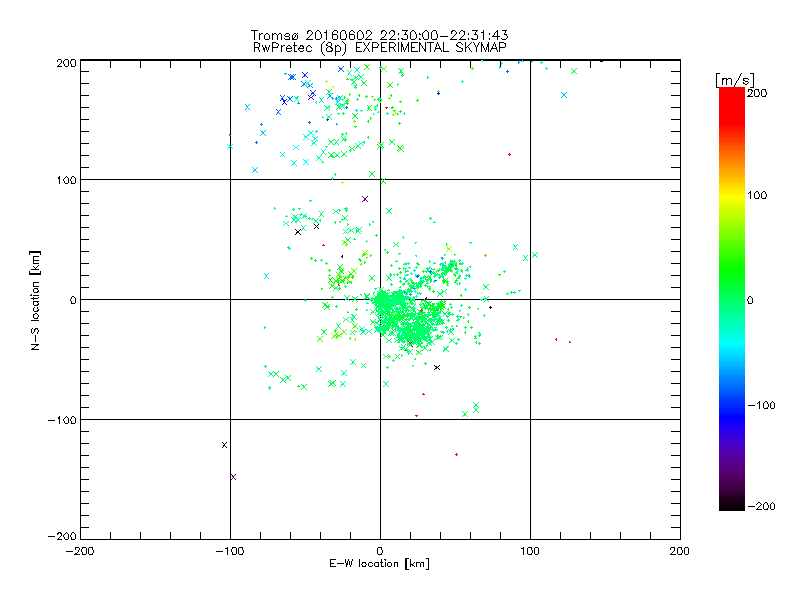Click the y-axis tick label '-200'

[62, 536]
